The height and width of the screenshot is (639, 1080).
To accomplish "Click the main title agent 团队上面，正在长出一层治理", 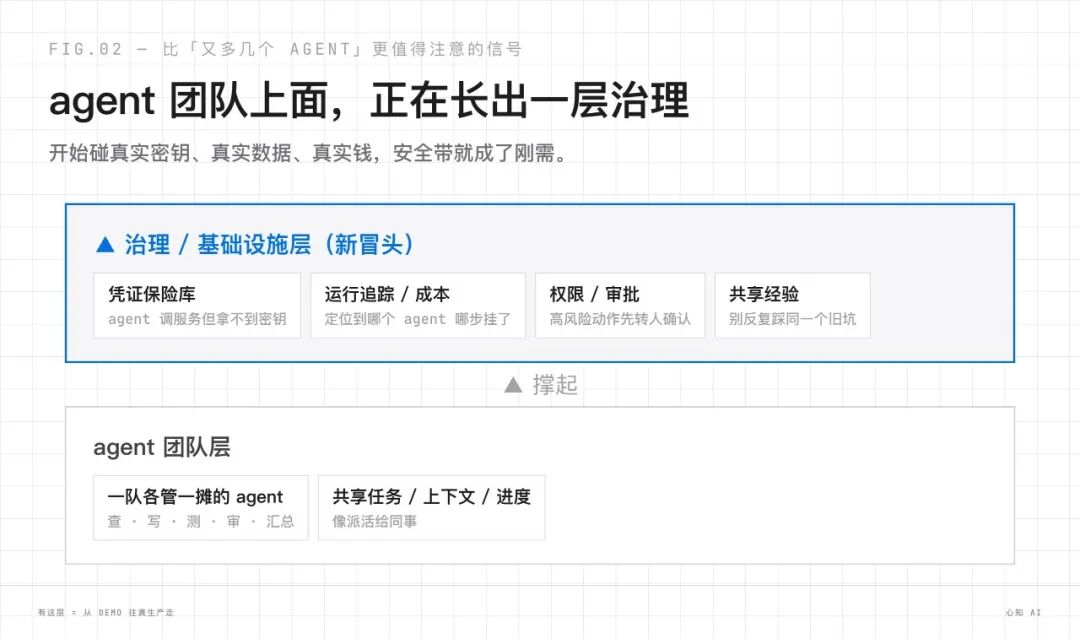I will pos(369,101).
